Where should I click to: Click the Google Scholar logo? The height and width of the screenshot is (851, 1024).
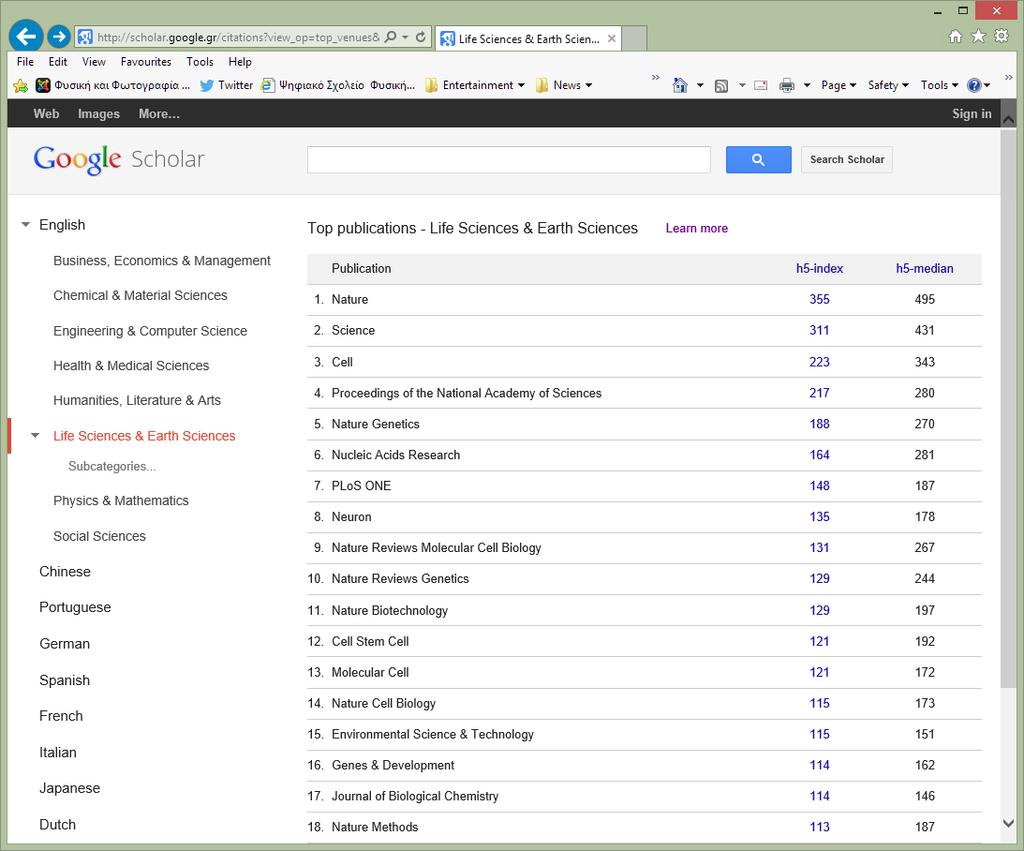pyautogui.click(x=119, y=159)
